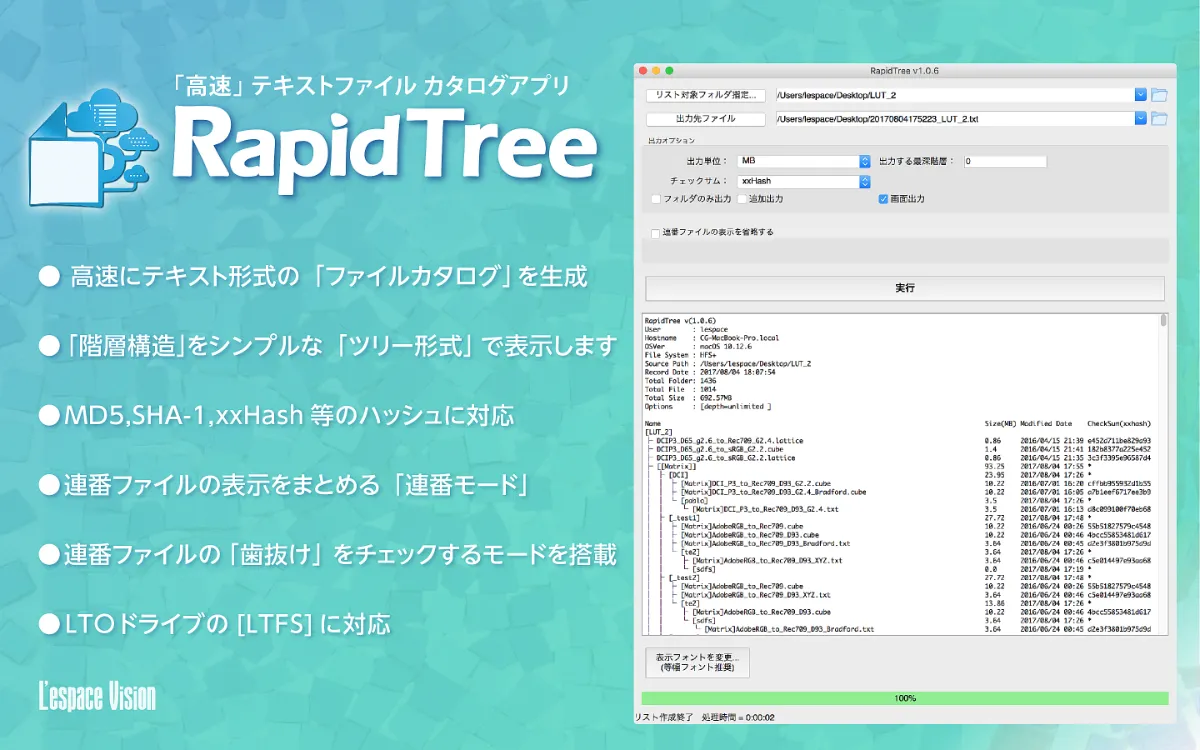This screenshot has height=750, width=1200.
Task: Click DCIP3_D65_g2.6_to_sRGB_G2.2.cube file row
Action: pos(720,449)
